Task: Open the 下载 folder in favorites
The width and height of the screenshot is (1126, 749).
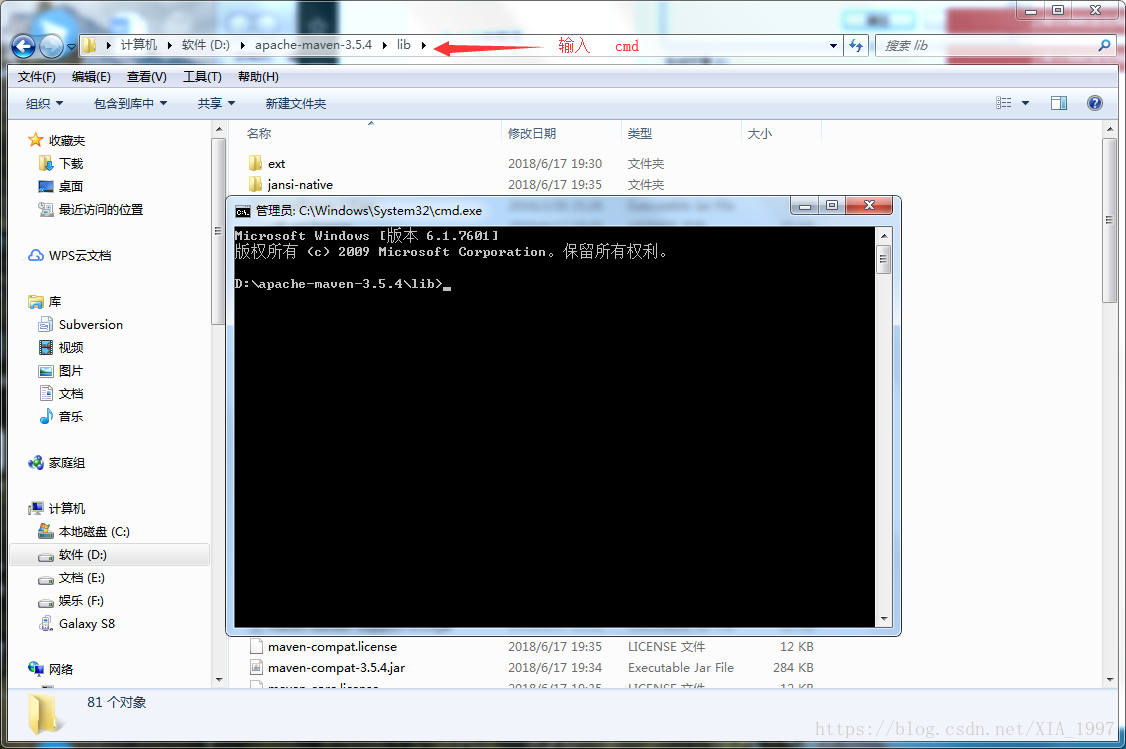Action: pyautogui.click(x=70, y=164)
